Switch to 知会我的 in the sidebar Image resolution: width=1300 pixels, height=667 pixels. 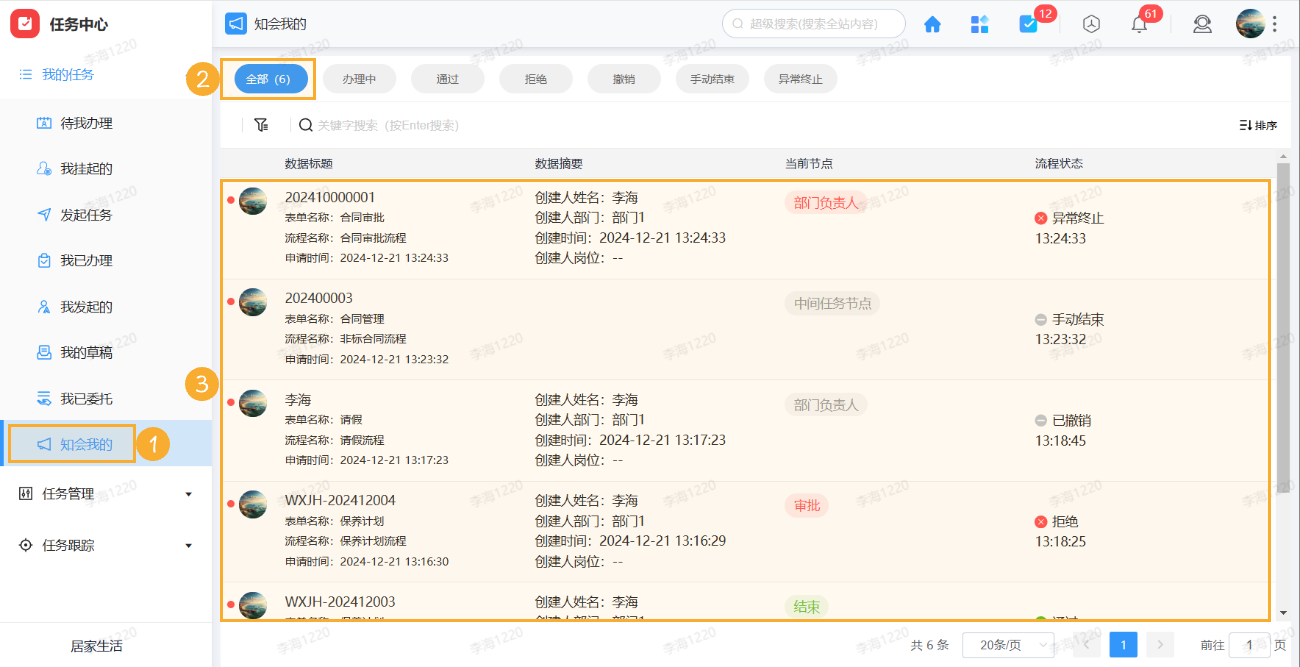click(84, 443)
